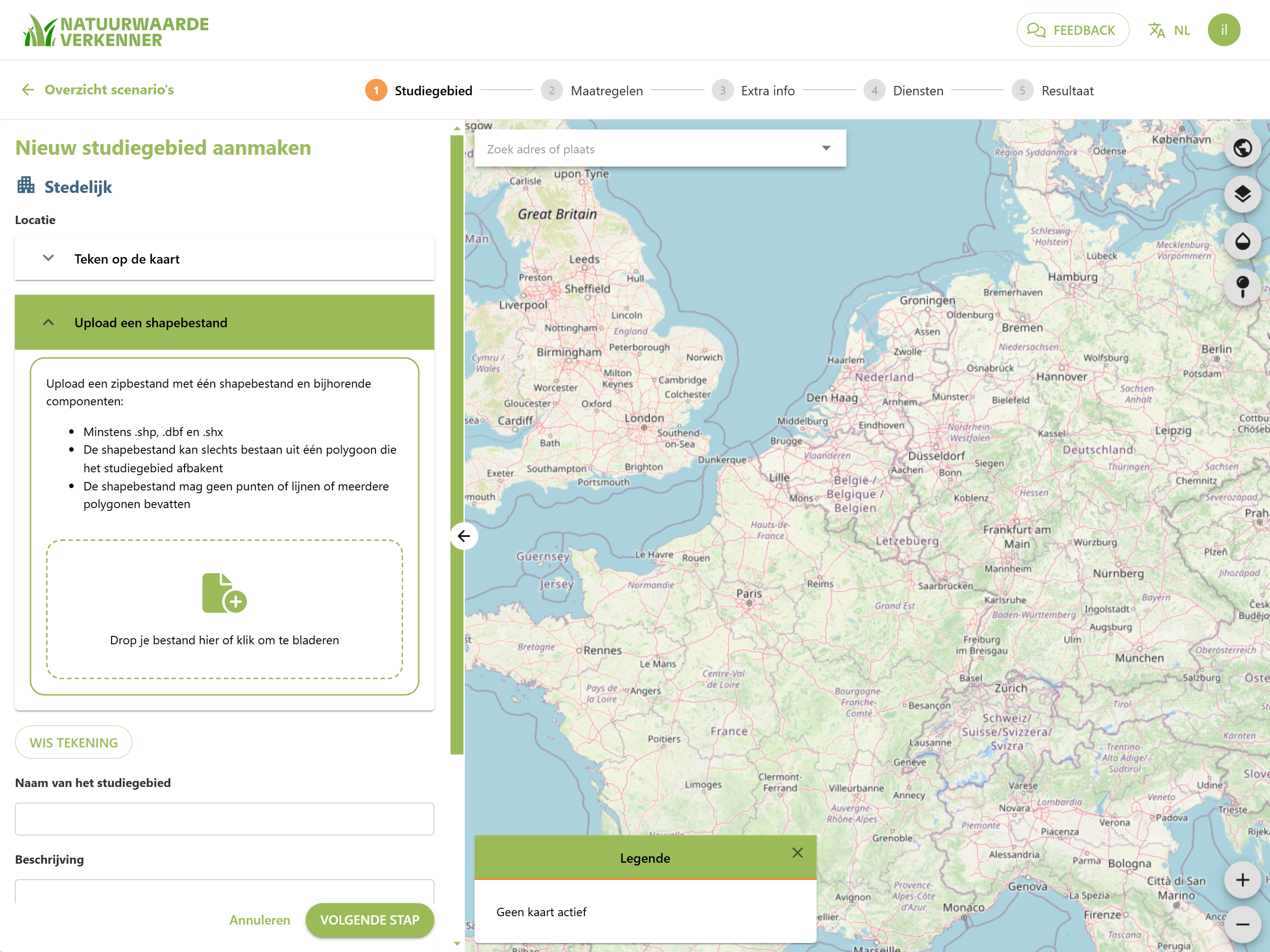Focus the Naam van het studiegebied field
Viewport: 1270px width, 952px height.
click(225, 820)
